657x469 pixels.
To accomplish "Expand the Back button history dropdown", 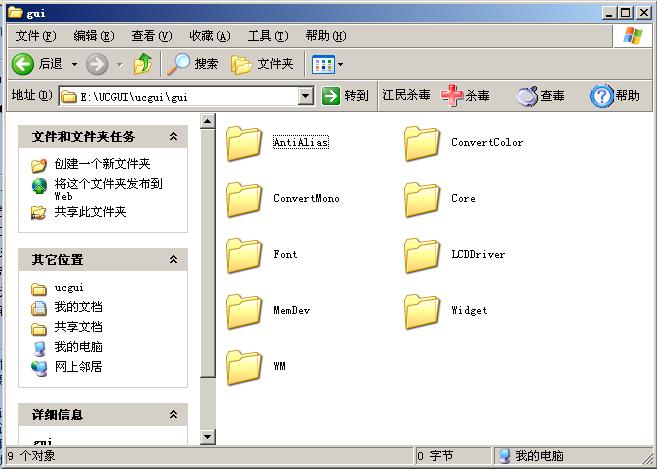I will [x=74, y=65].
